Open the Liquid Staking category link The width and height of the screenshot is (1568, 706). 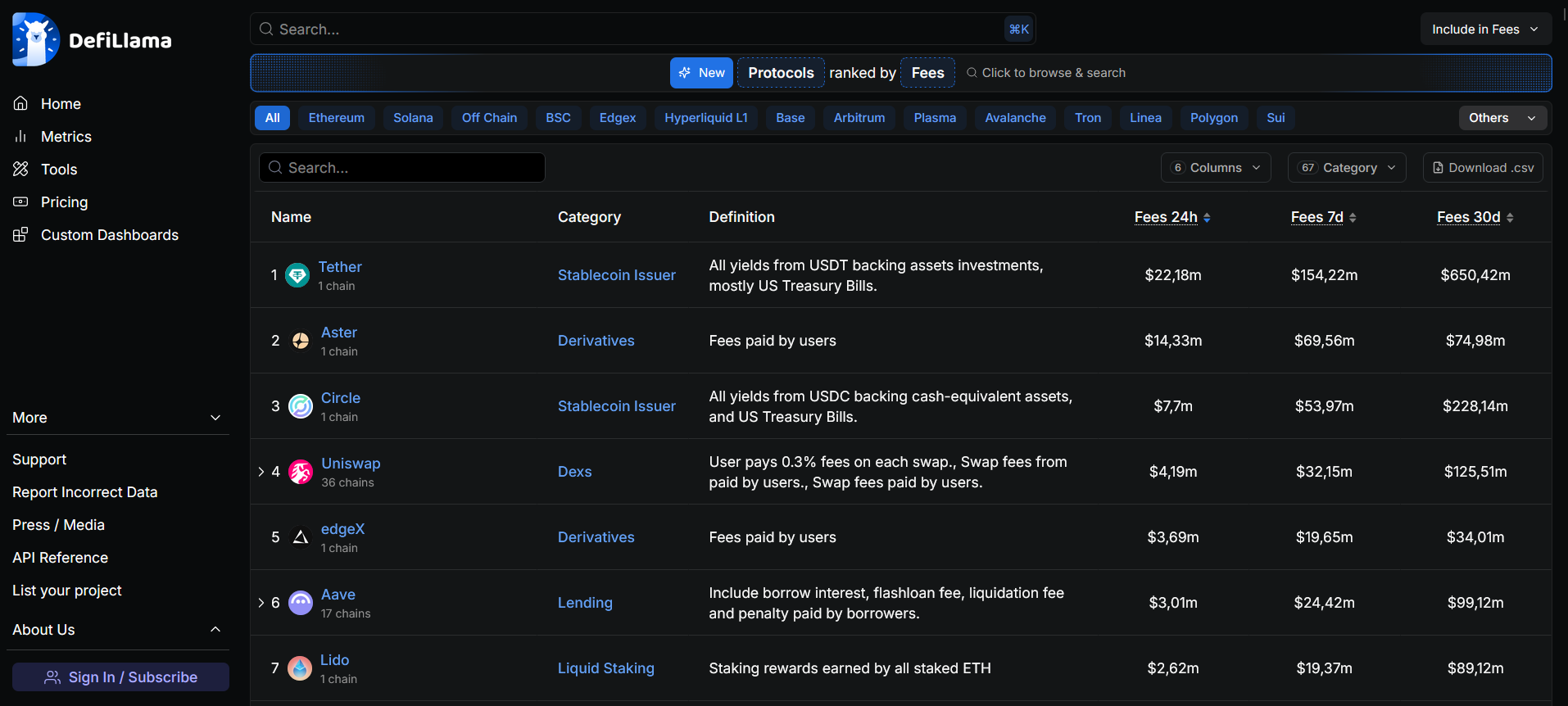tap(606, 668)
